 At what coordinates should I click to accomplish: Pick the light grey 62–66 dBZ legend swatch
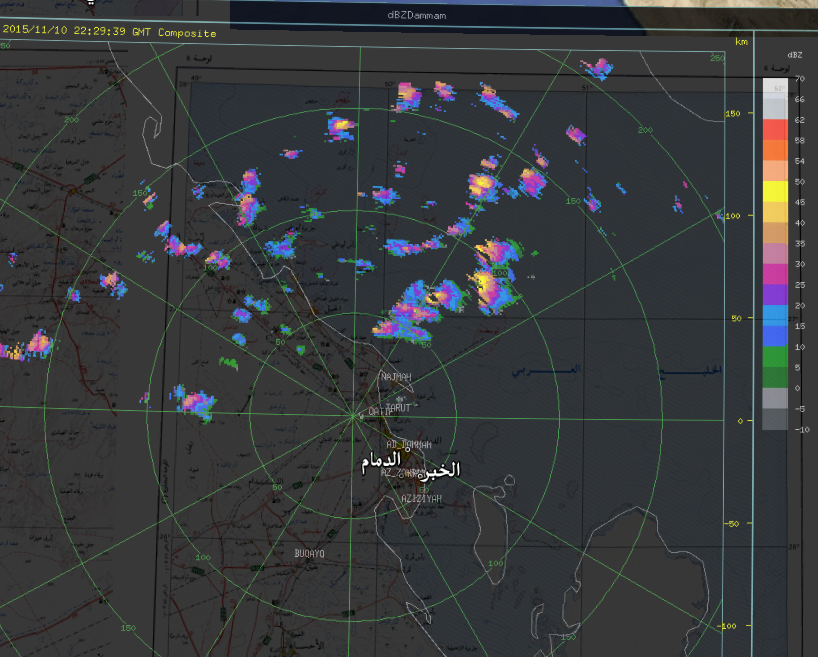click(x=775, y=109)
